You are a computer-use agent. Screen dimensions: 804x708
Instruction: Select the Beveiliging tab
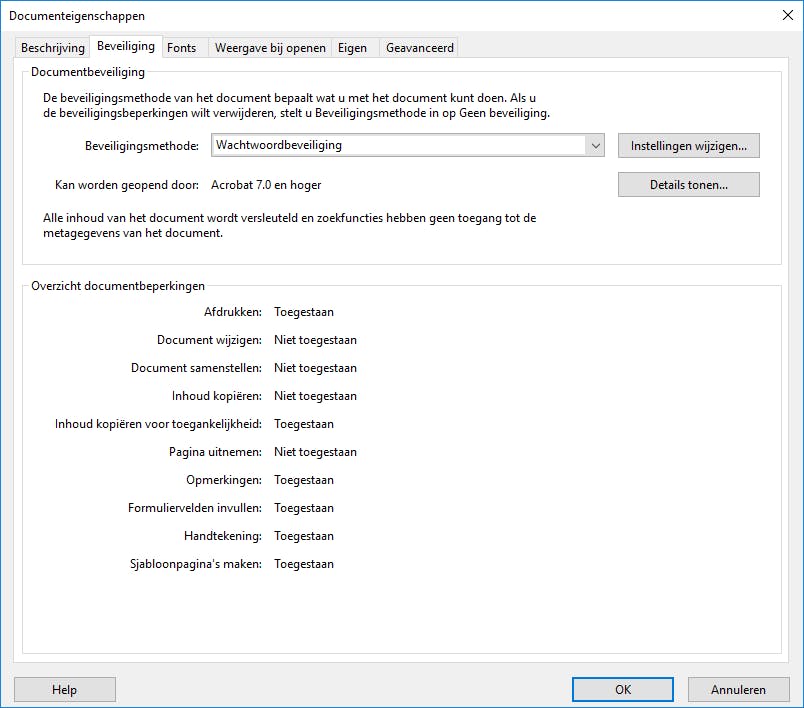pos(125,45)
